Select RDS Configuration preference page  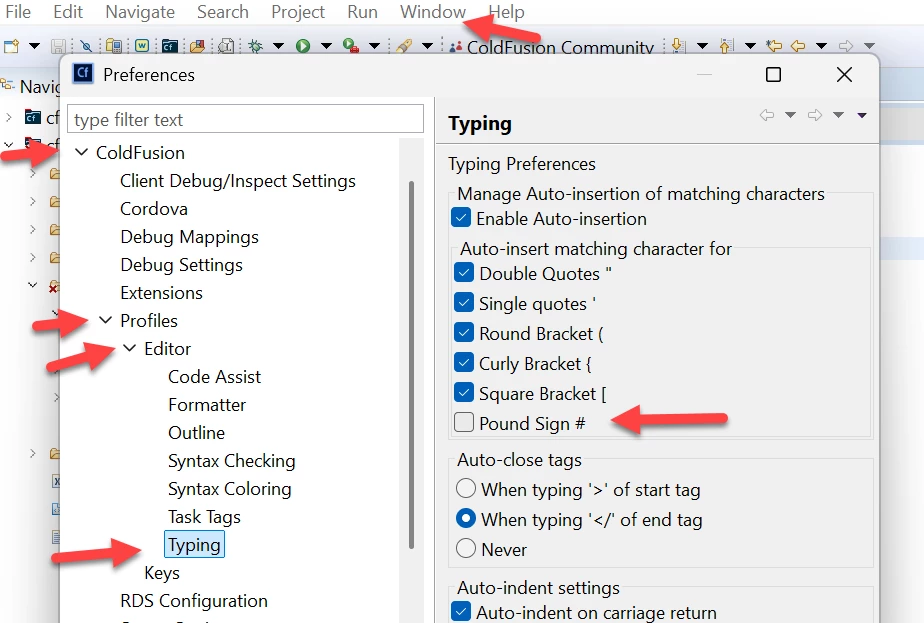tap(194, 601)
